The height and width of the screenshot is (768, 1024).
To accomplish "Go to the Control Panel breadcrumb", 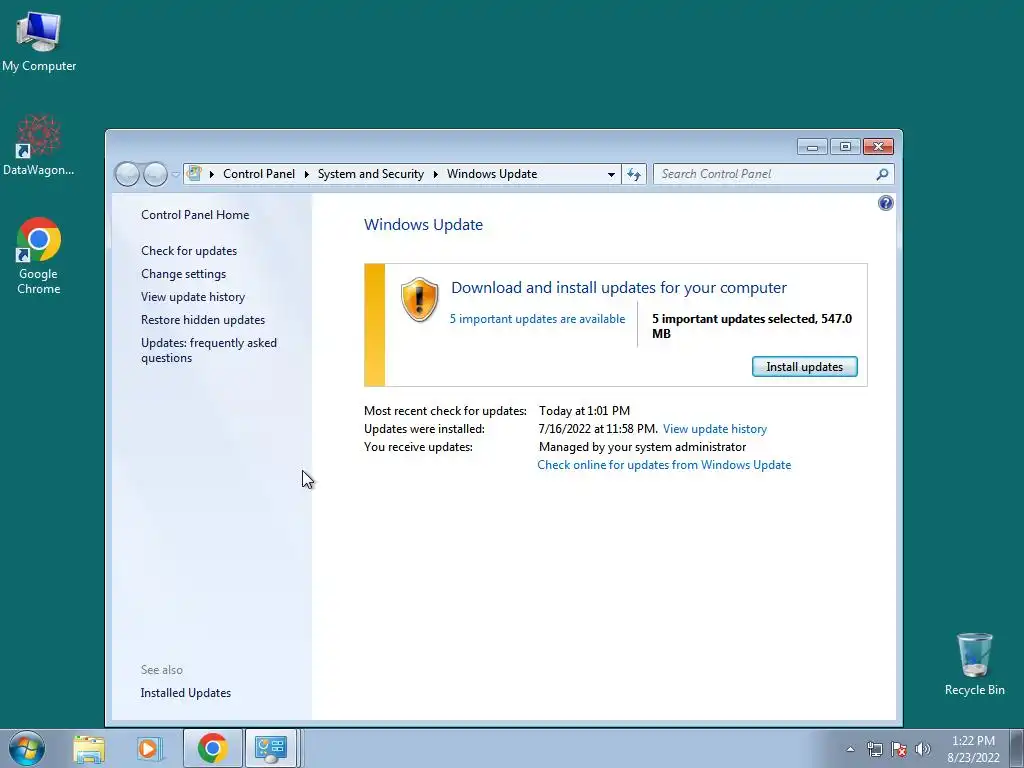I will click(259, 174).
